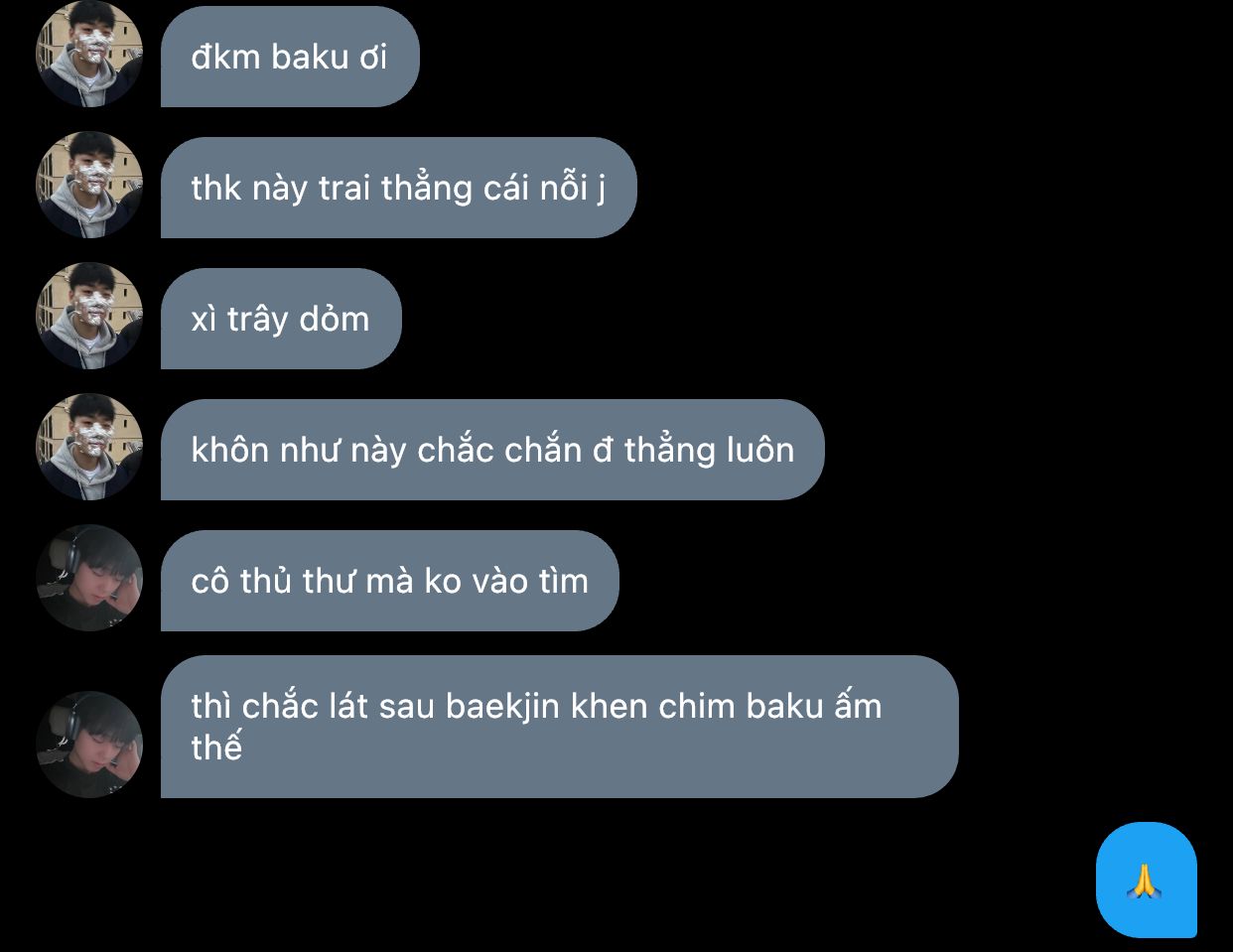Click the "thk này trai thẳng cái nỗi j" message
The height and width of the screenshot is (952, 1233).
click(x=398, y=188)
